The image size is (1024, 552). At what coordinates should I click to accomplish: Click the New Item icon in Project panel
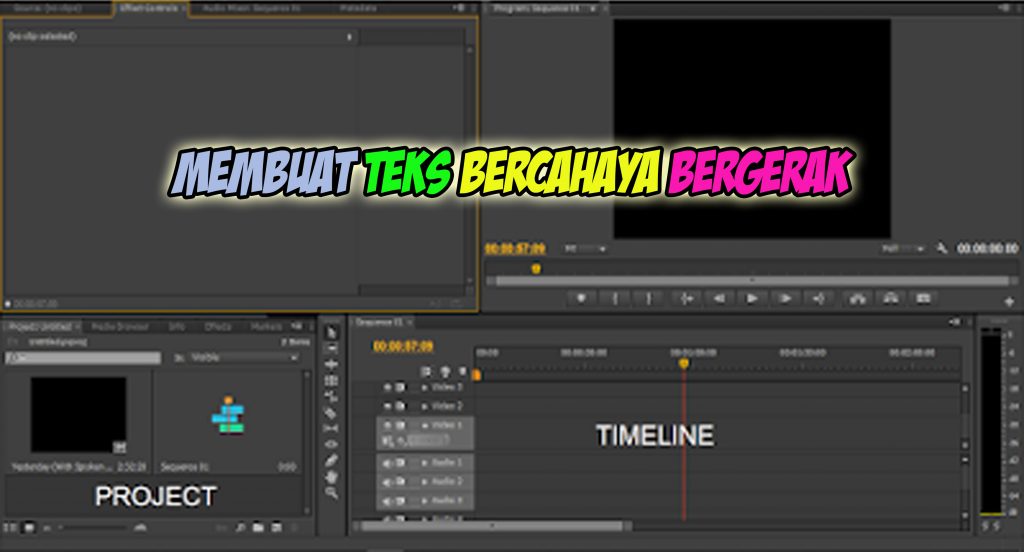(277, 528)
